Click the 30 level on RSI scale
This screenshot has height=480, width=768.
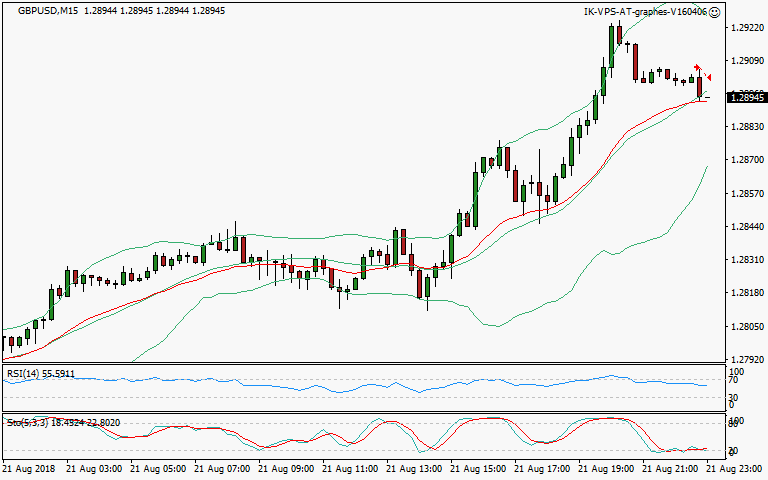coord(733,397)
